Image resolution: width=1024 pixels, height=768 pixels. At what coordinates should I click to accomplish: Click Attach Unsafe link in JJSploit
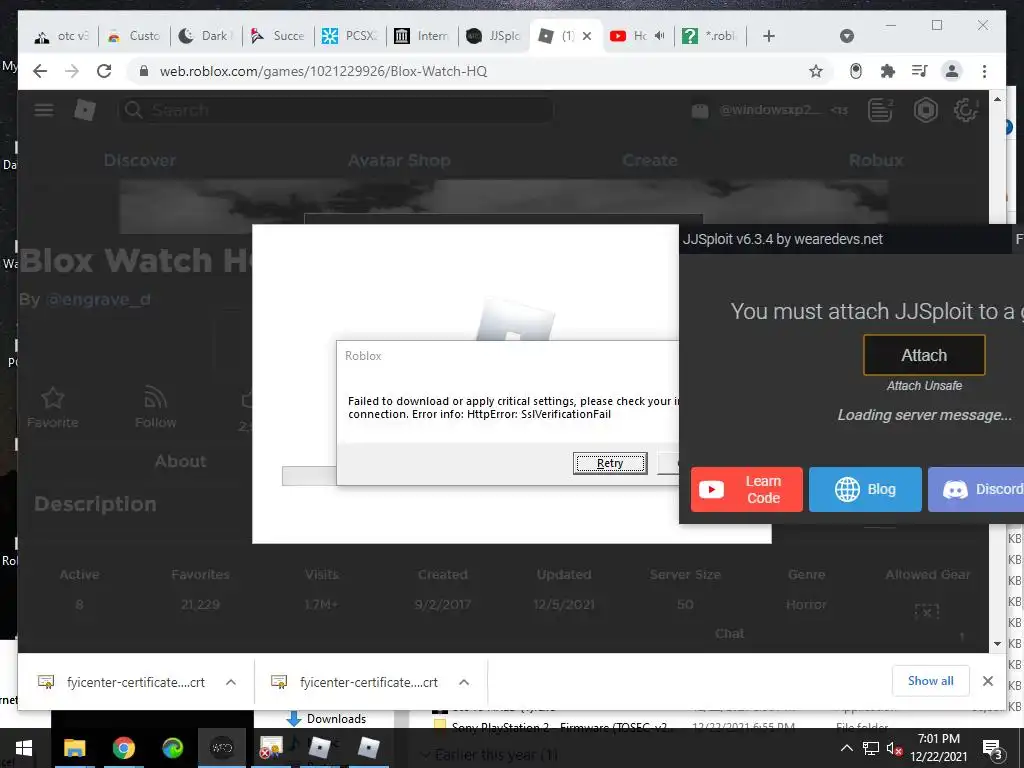point(924,386)
